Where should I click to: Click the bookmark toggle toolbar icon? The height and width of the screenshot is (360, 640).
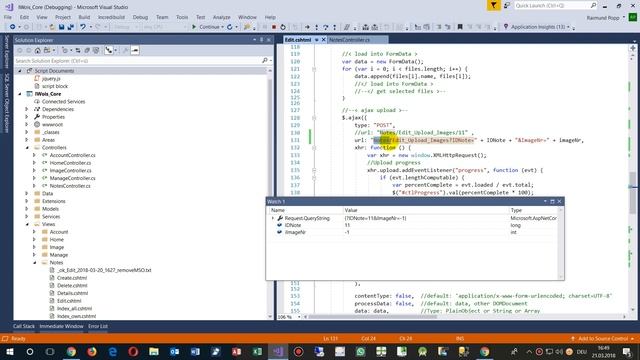tap(460, 27)
